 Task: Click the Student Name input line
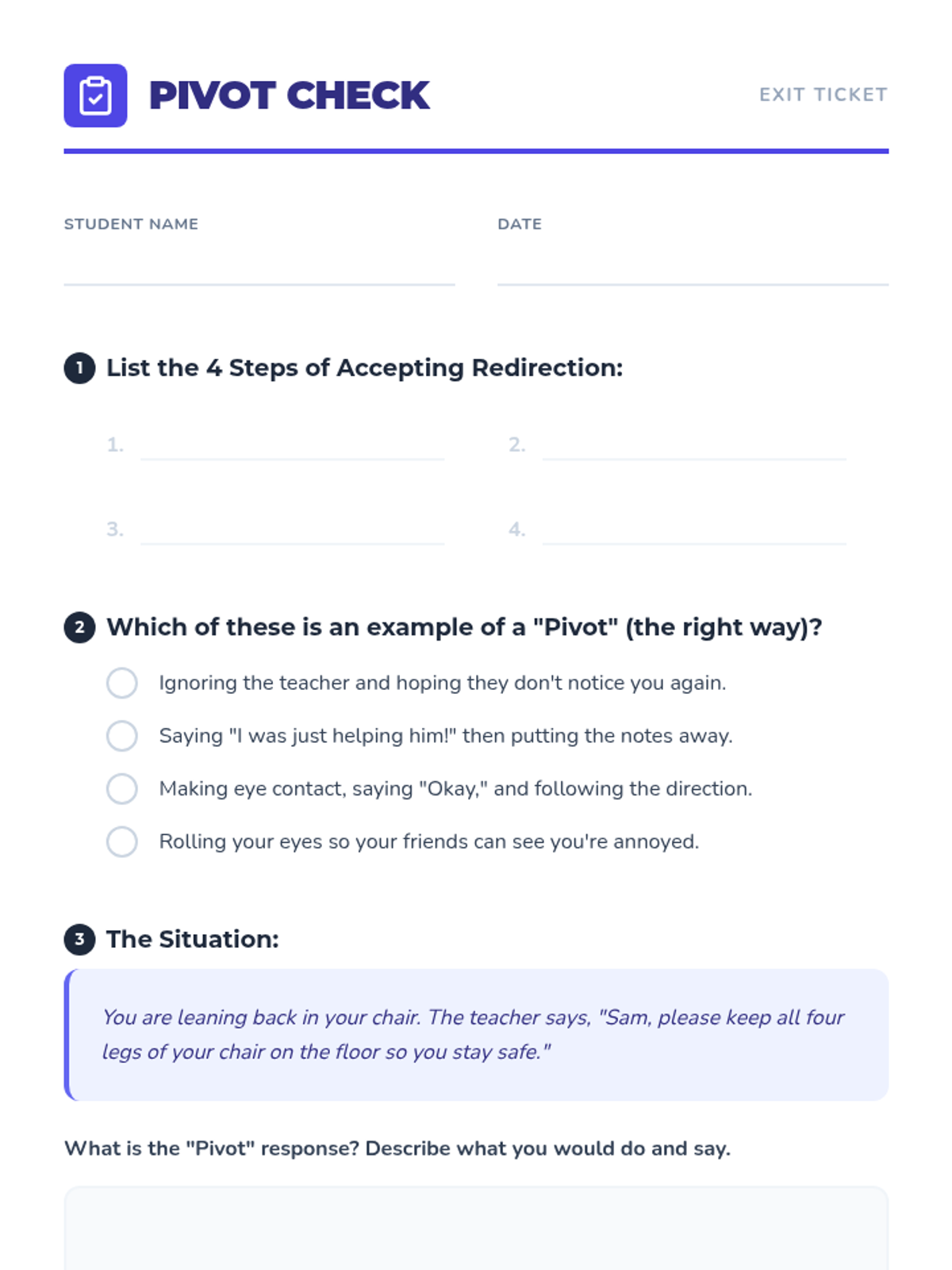259,268
